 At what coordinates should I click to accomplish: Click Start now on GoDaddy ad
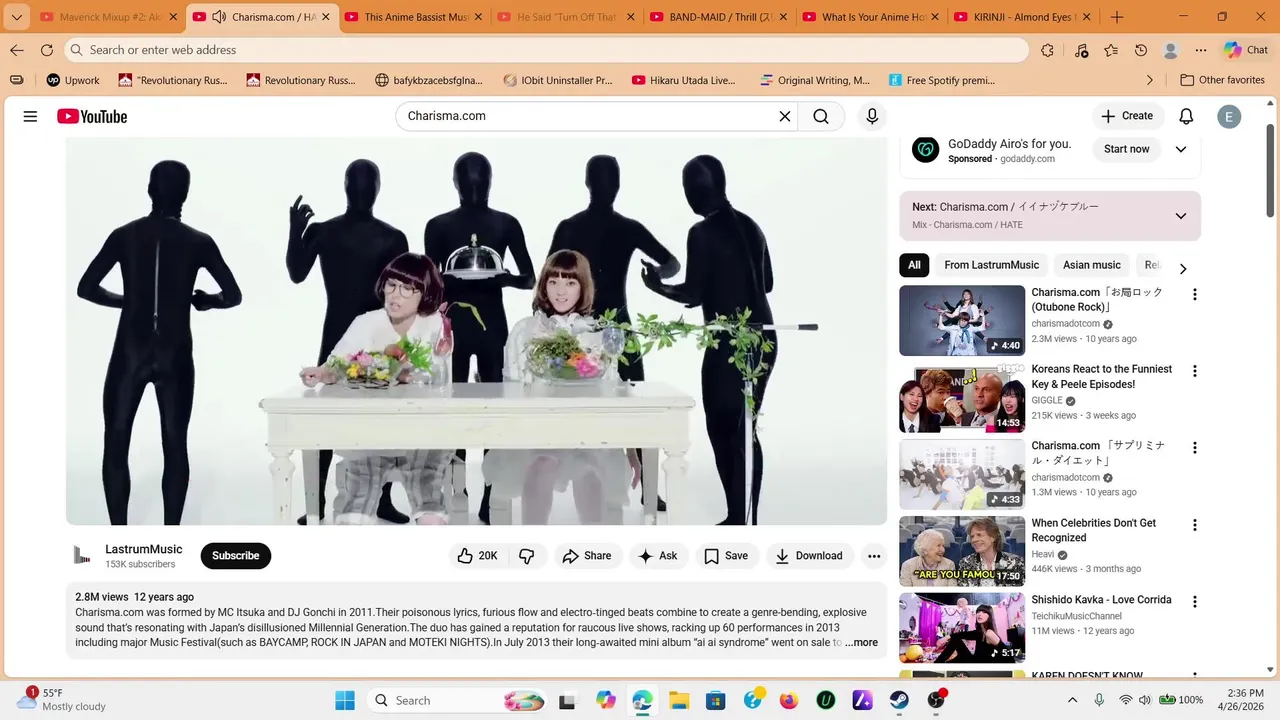click(x=1127, y=149)
